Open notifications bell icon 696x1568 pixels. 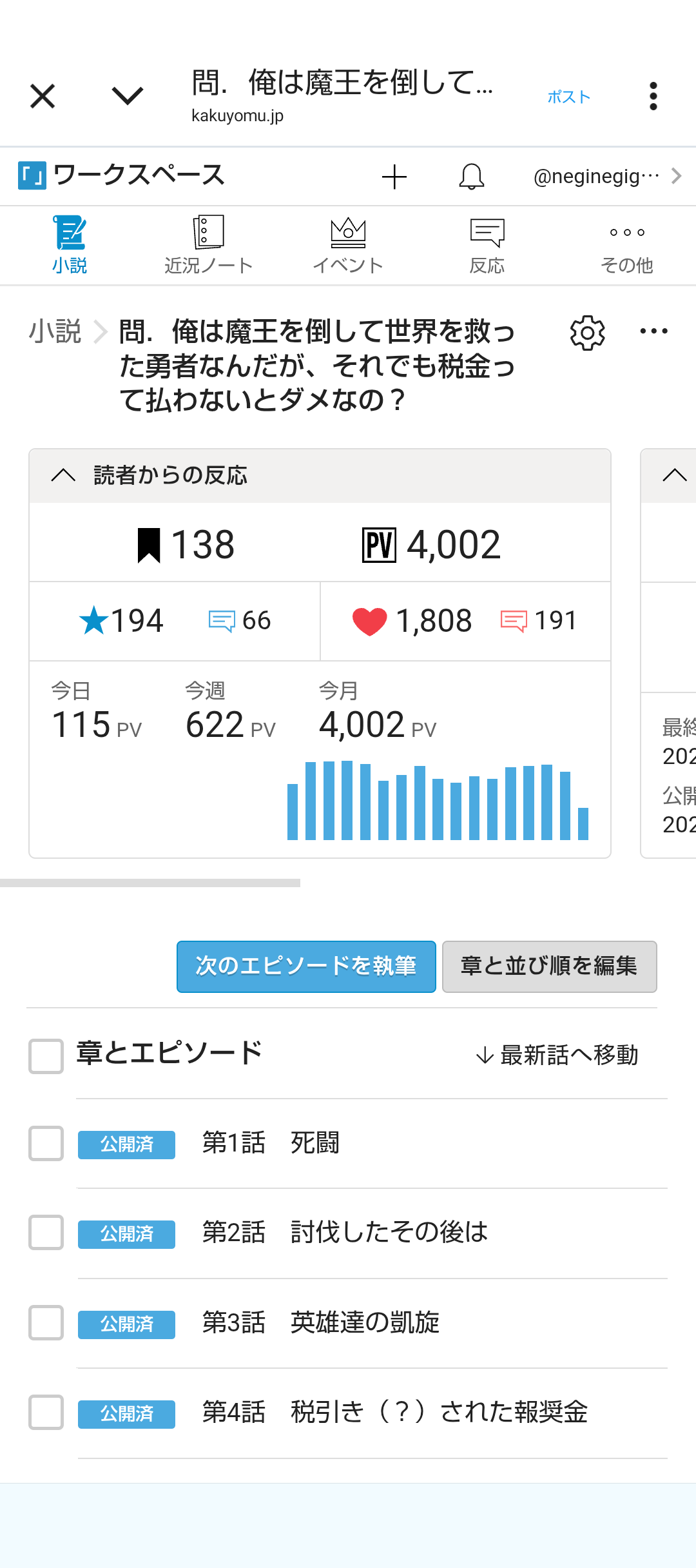[x=472, y=177]
